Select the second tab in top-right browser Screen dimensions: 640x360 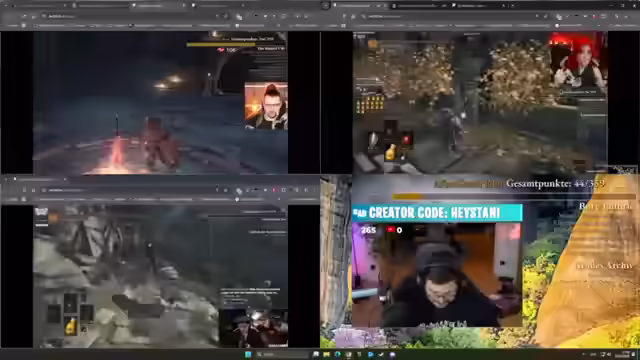point(420,6)
